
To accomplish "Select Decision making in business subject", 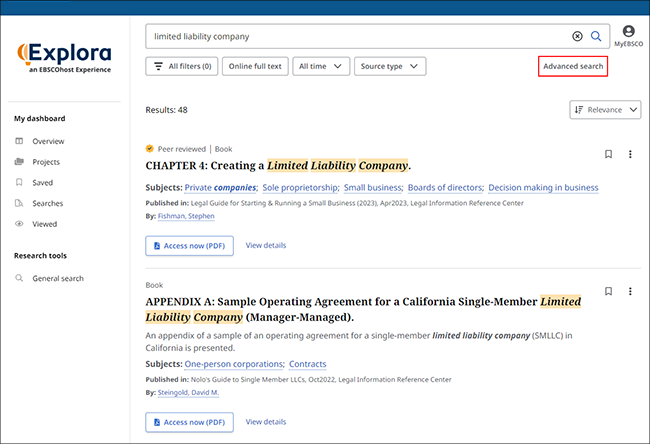I will click(543, 188).
